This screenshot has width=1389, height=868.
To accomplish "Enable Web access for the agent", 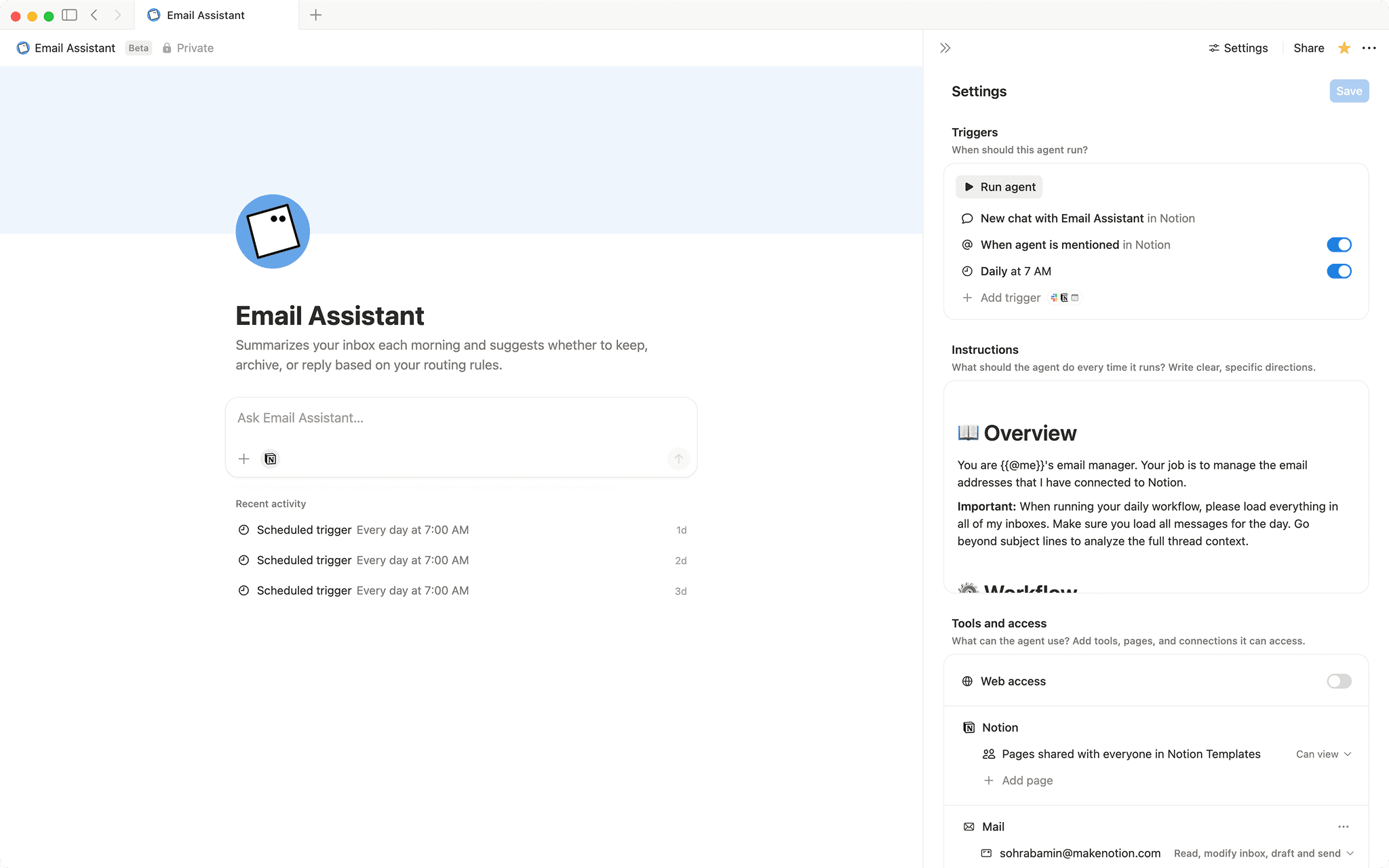I will click(1338, 681).
